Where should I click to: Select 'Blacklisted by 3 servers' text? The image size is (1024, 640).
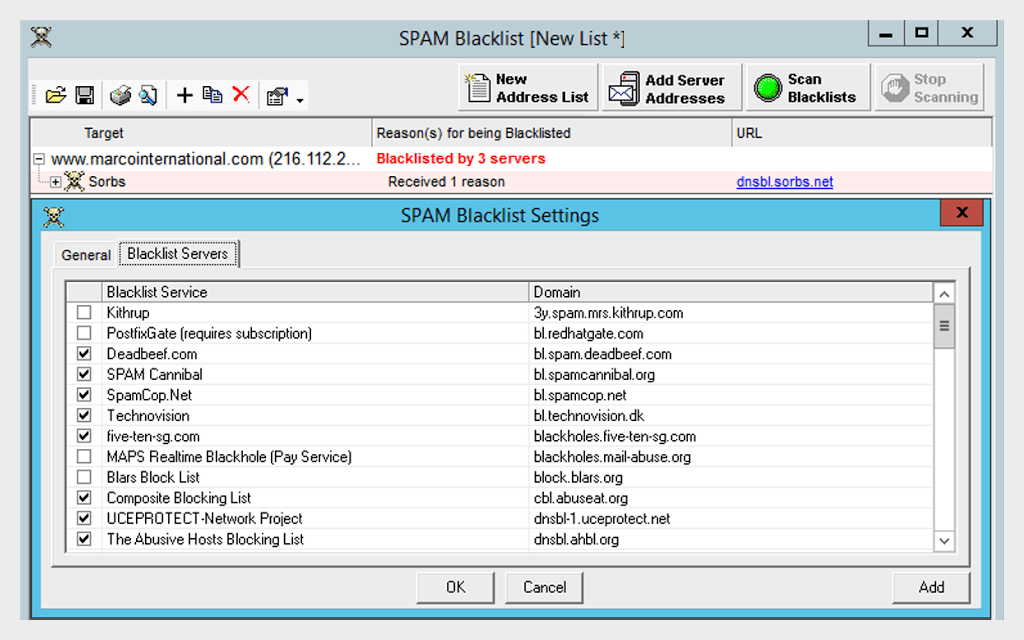pos(461,159)
